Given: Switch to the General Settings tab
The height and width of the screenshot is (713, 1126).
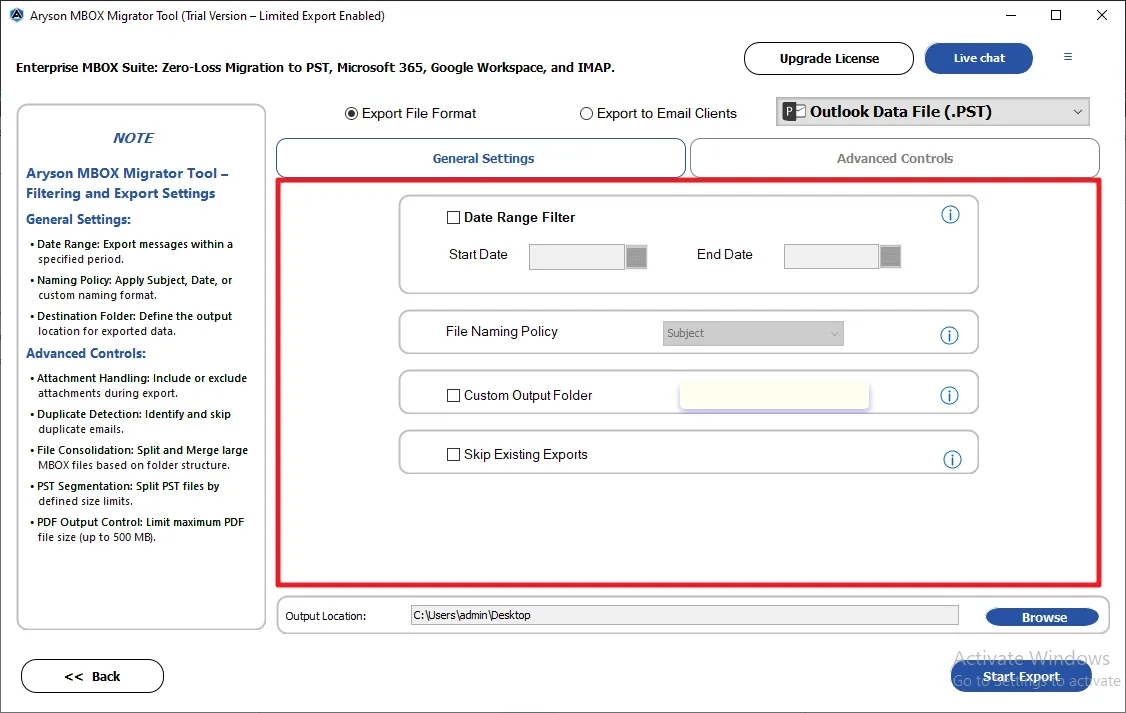Looking at the screenshot, I should 481,158.
